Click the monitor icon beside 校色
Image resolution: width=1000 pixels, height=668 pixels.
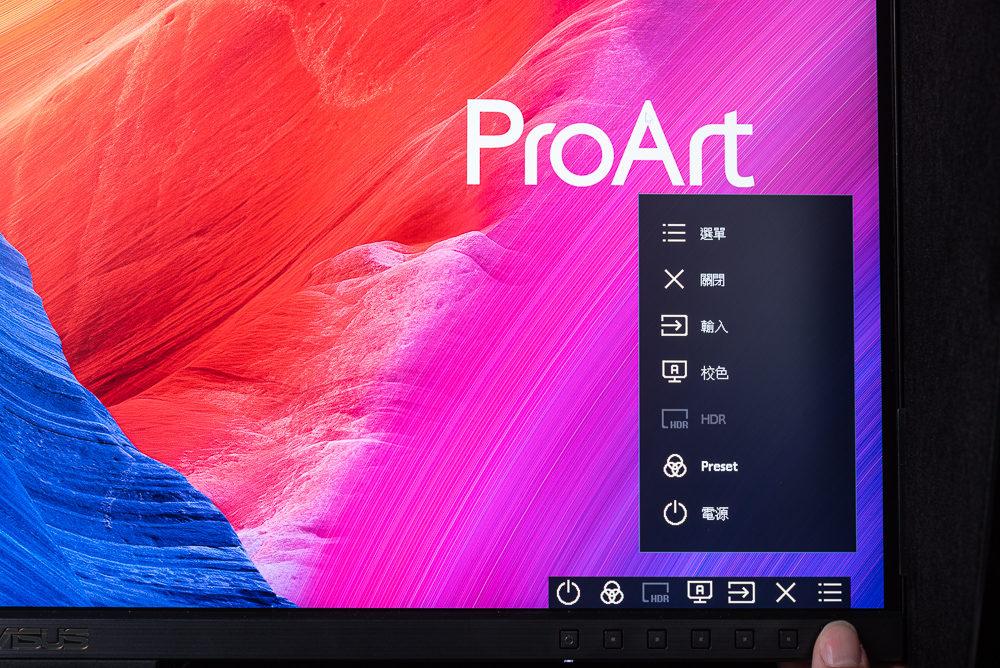coord(674,371)
